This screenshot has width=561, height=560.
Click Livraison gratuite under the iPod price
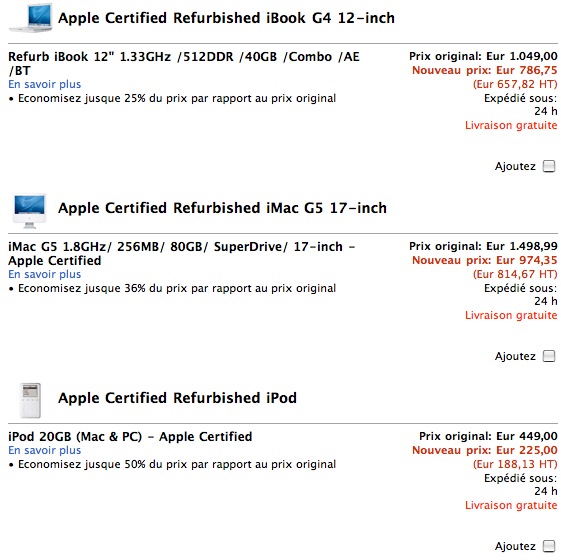(511, 506)
